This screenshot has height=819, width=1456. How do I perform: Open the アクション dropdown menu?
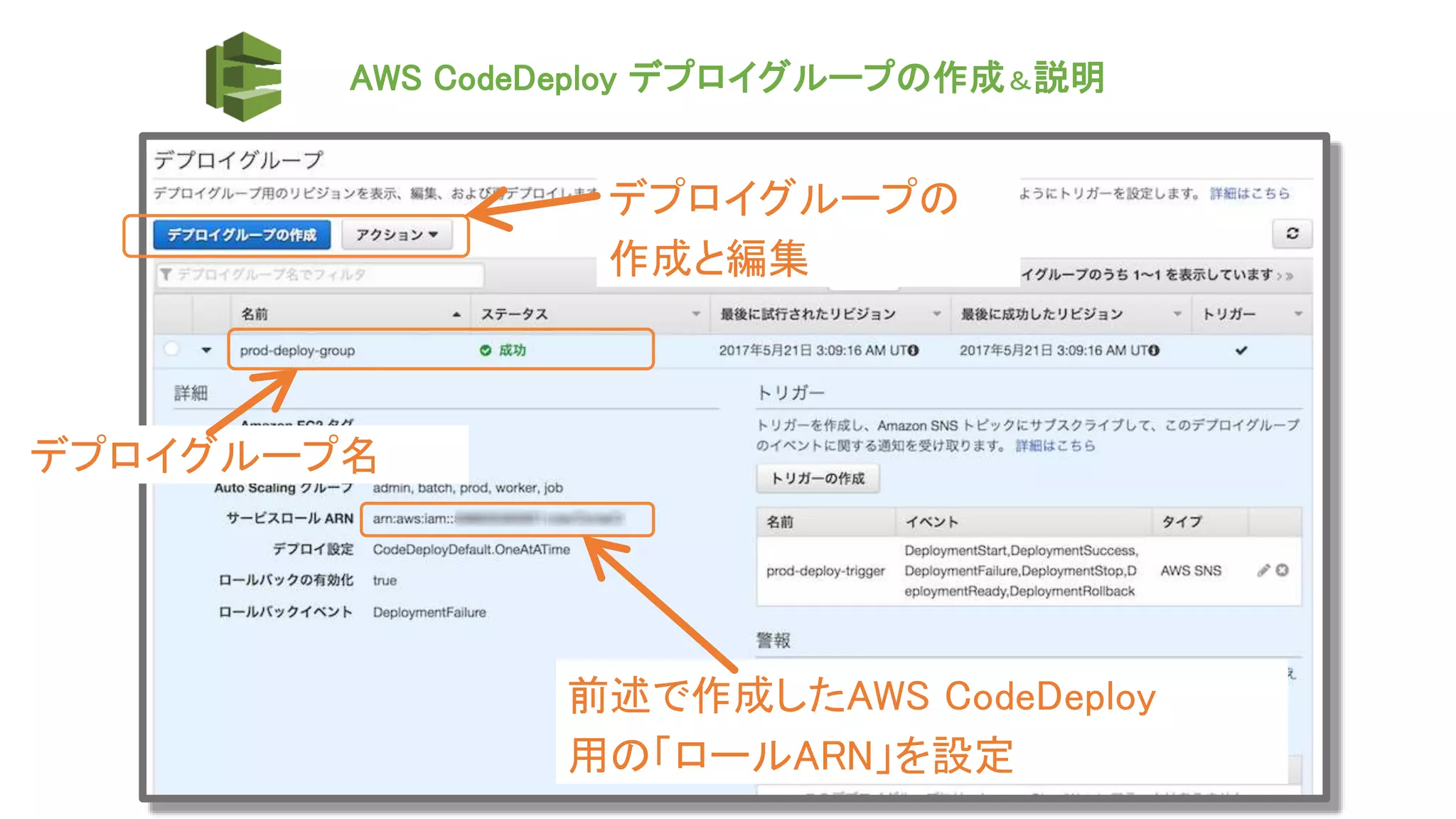tap(397, 235)
